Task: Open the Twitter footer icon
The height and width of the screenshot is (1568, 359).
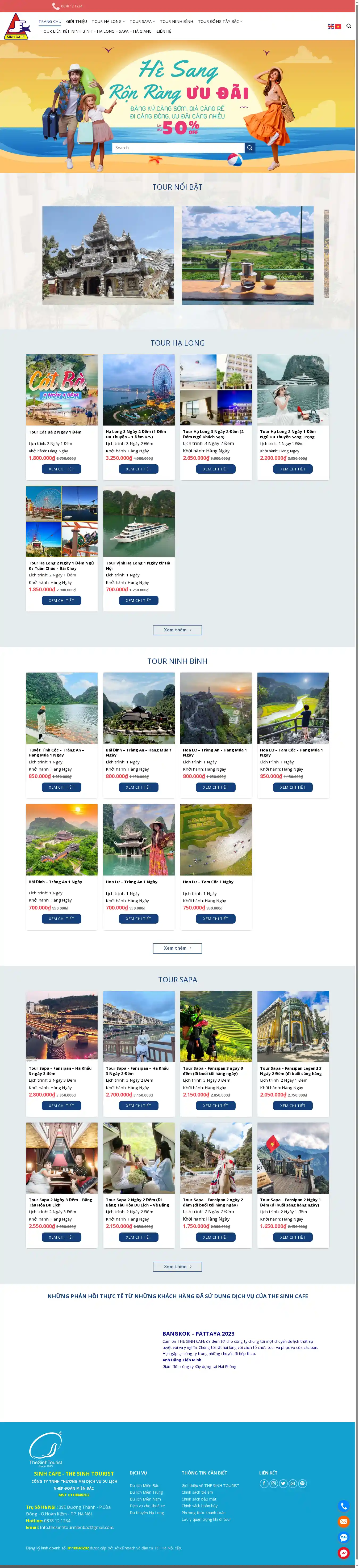Action: pyautogui.click(x=283, y=1483)
